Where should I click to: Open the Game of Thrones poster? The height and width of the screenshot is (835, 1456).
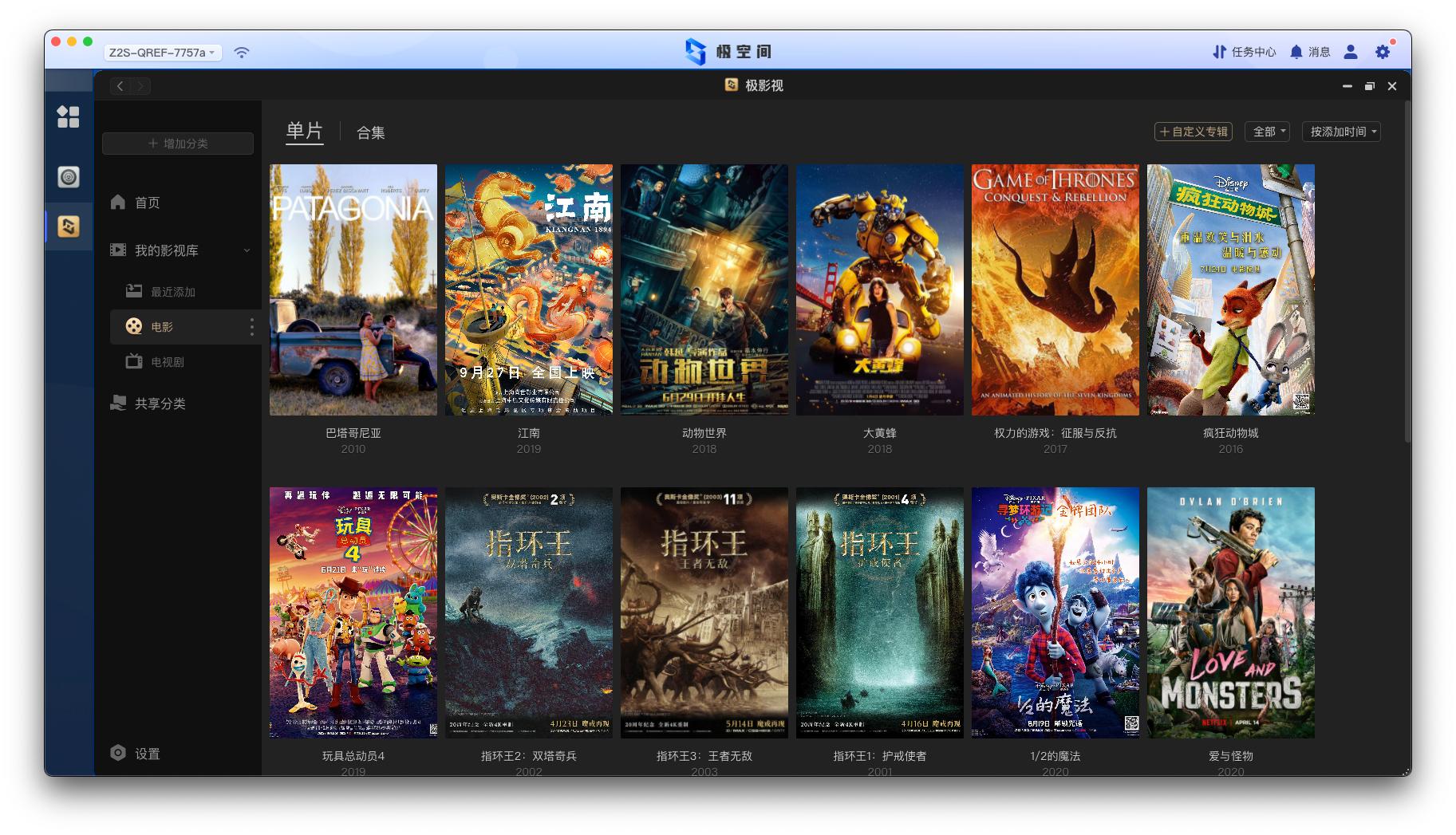tap(1056, 289)
